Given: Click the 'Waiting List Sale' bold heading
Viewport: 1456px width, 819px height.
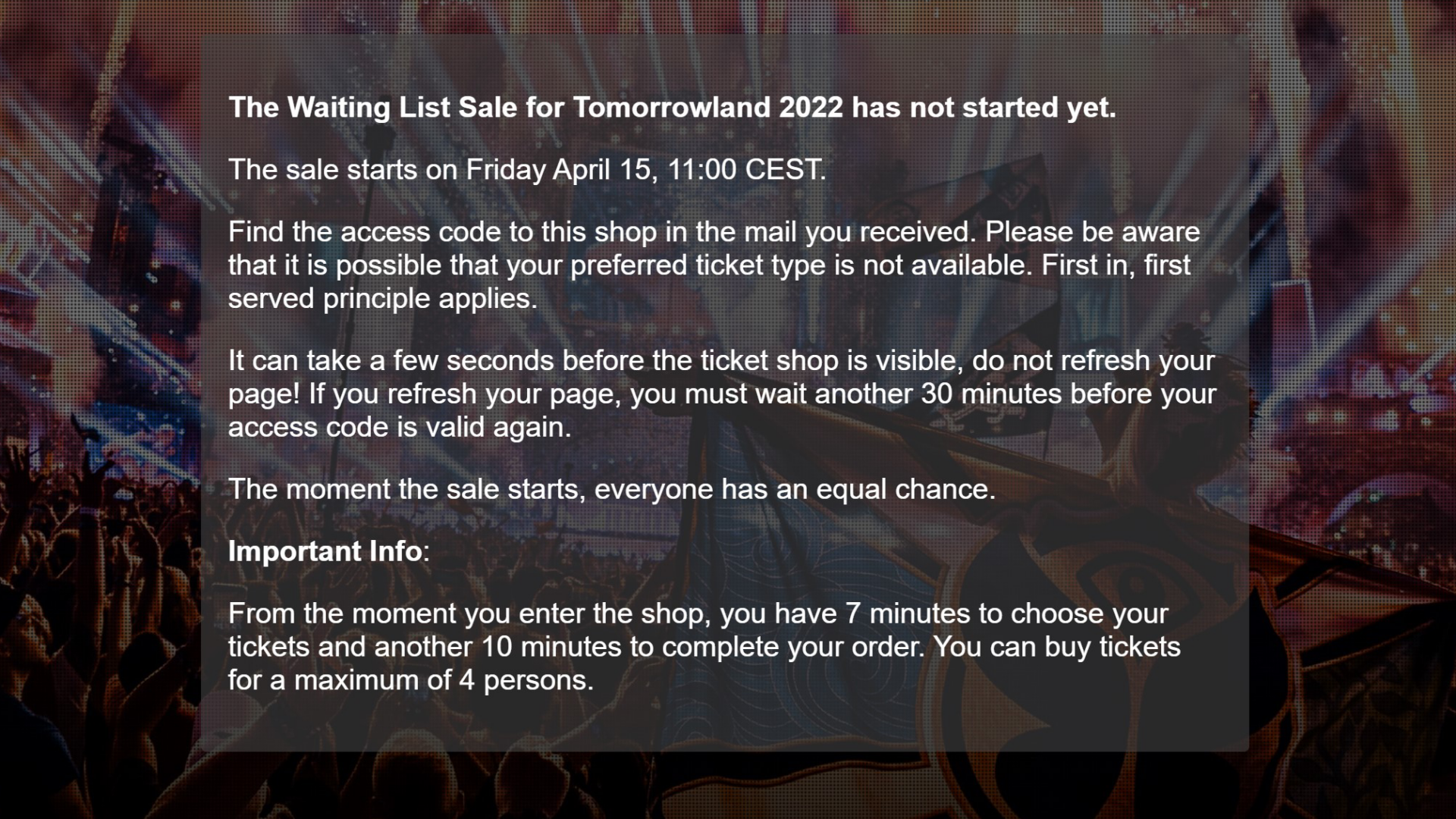Looking at the screenshot, I should pos(672,108).
